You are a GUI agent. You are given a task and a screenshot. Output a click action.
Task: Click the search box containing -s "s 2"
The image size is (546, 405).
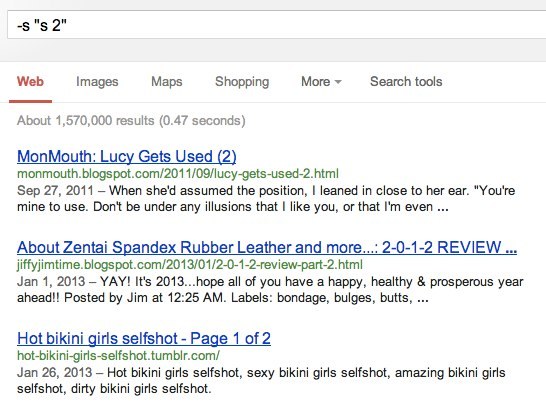[276, 24]
